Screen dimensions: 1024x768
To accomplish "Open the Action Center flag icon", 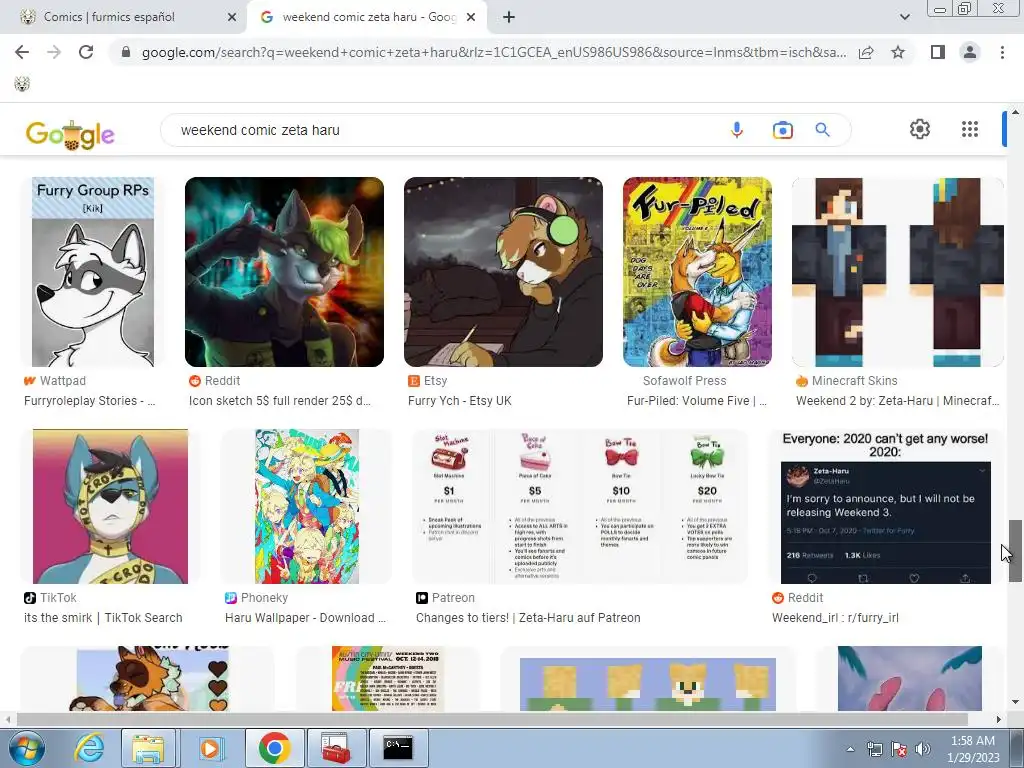I will click(x=899, y=749).
